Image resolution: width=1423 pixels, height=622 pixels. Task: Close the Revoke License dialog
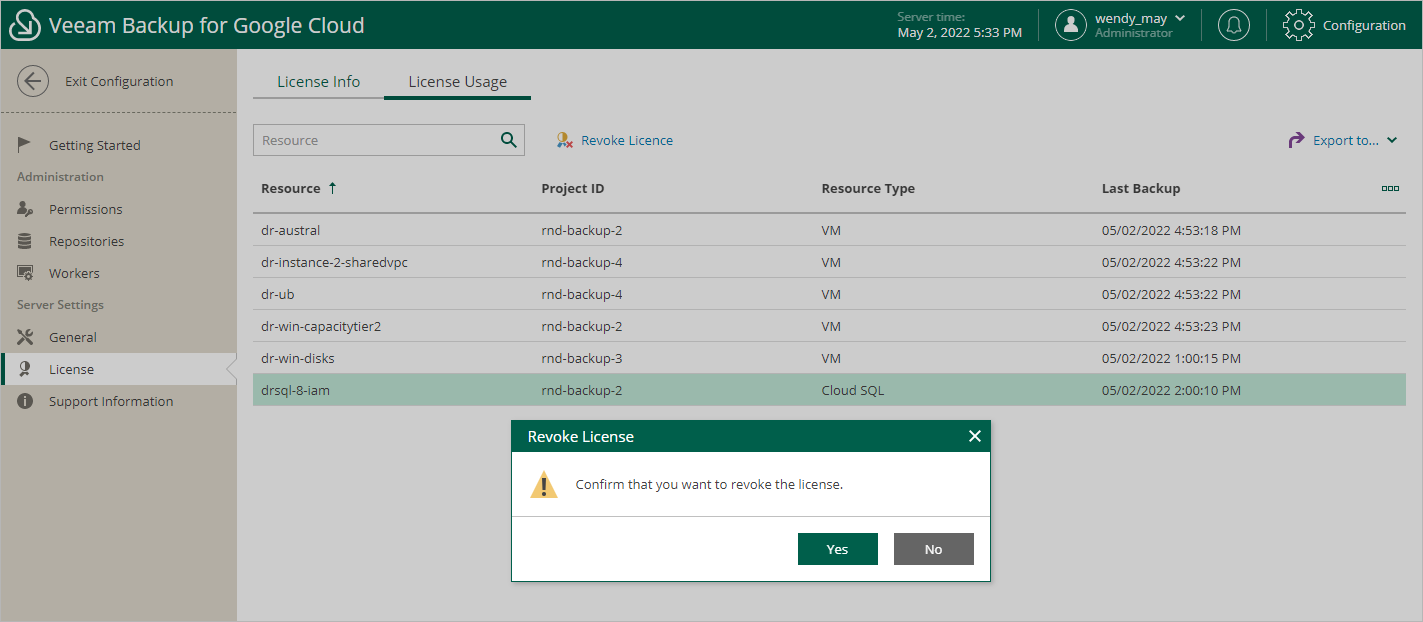pos(975,436)
